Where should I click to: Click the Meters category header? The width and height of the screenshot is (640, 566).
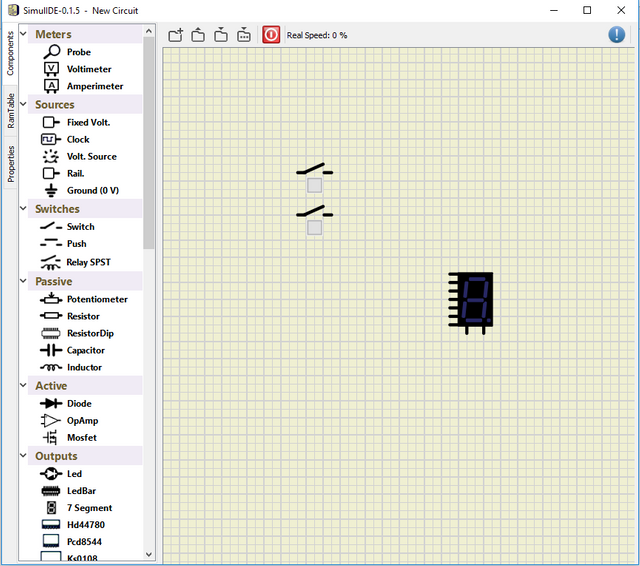click(85, 34)
